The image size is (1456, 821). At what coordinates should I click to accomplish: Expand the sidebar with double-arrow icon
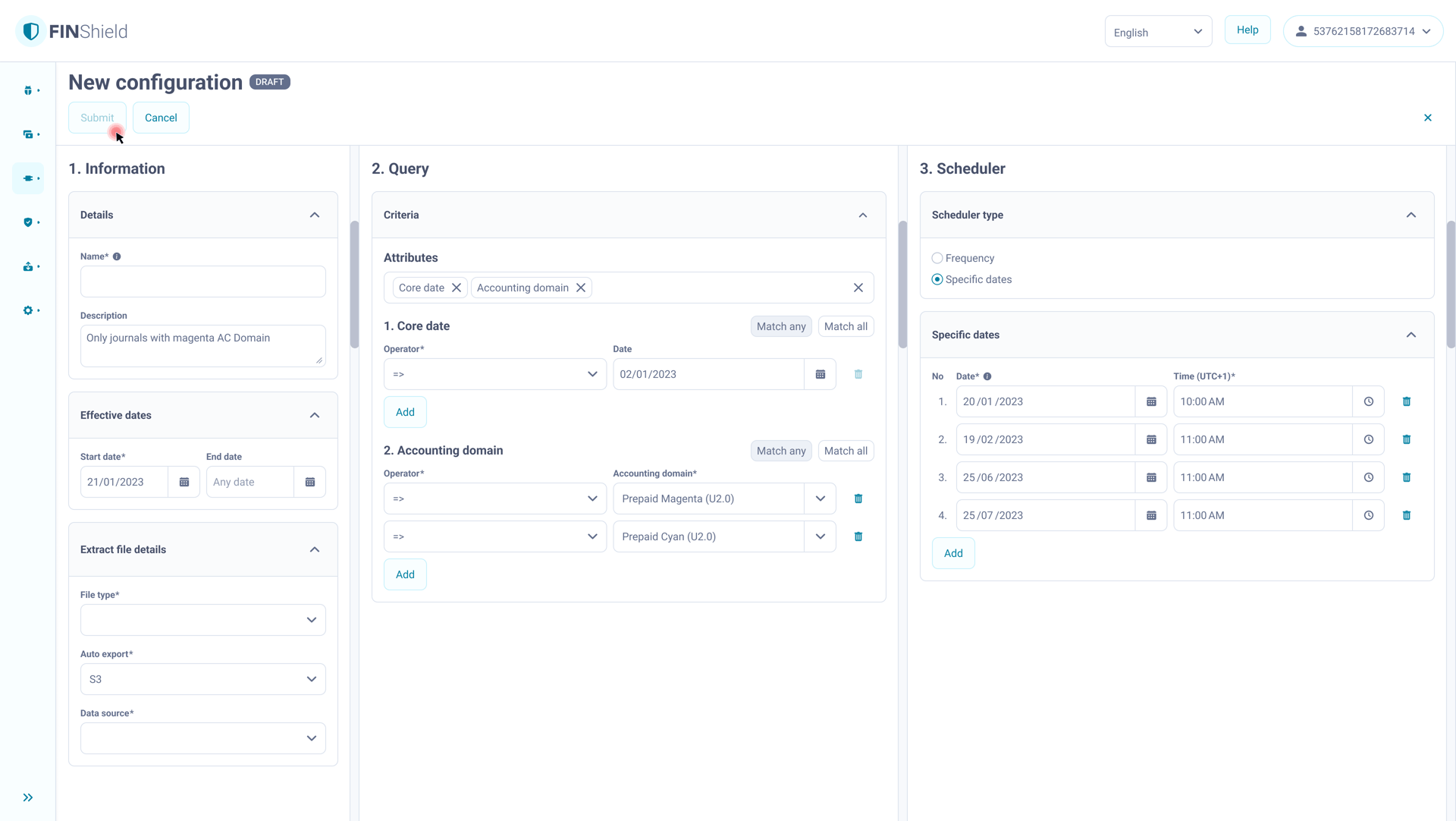(28, 797)
